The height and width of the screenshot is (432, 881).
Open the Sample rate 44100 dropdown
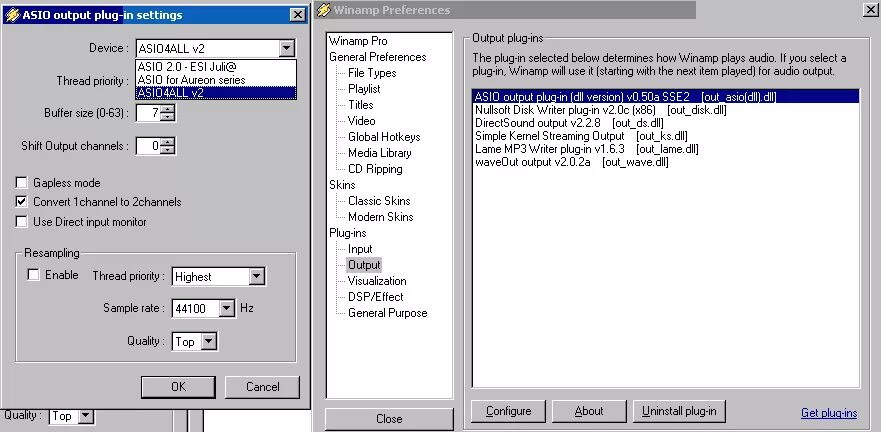point(226,308)
